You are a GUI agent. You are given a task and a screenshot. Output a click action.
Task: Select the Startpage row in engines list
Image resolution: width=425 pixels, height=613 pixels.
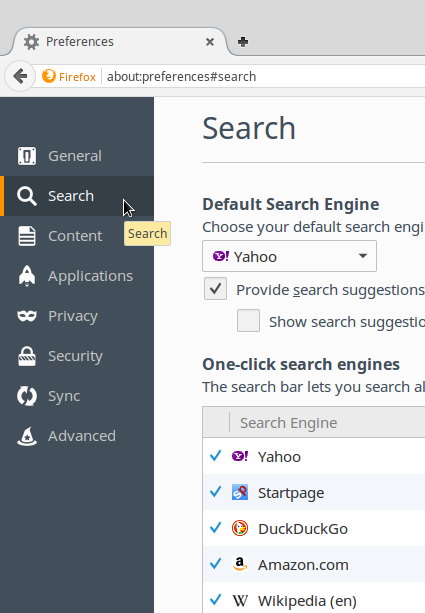314,492
